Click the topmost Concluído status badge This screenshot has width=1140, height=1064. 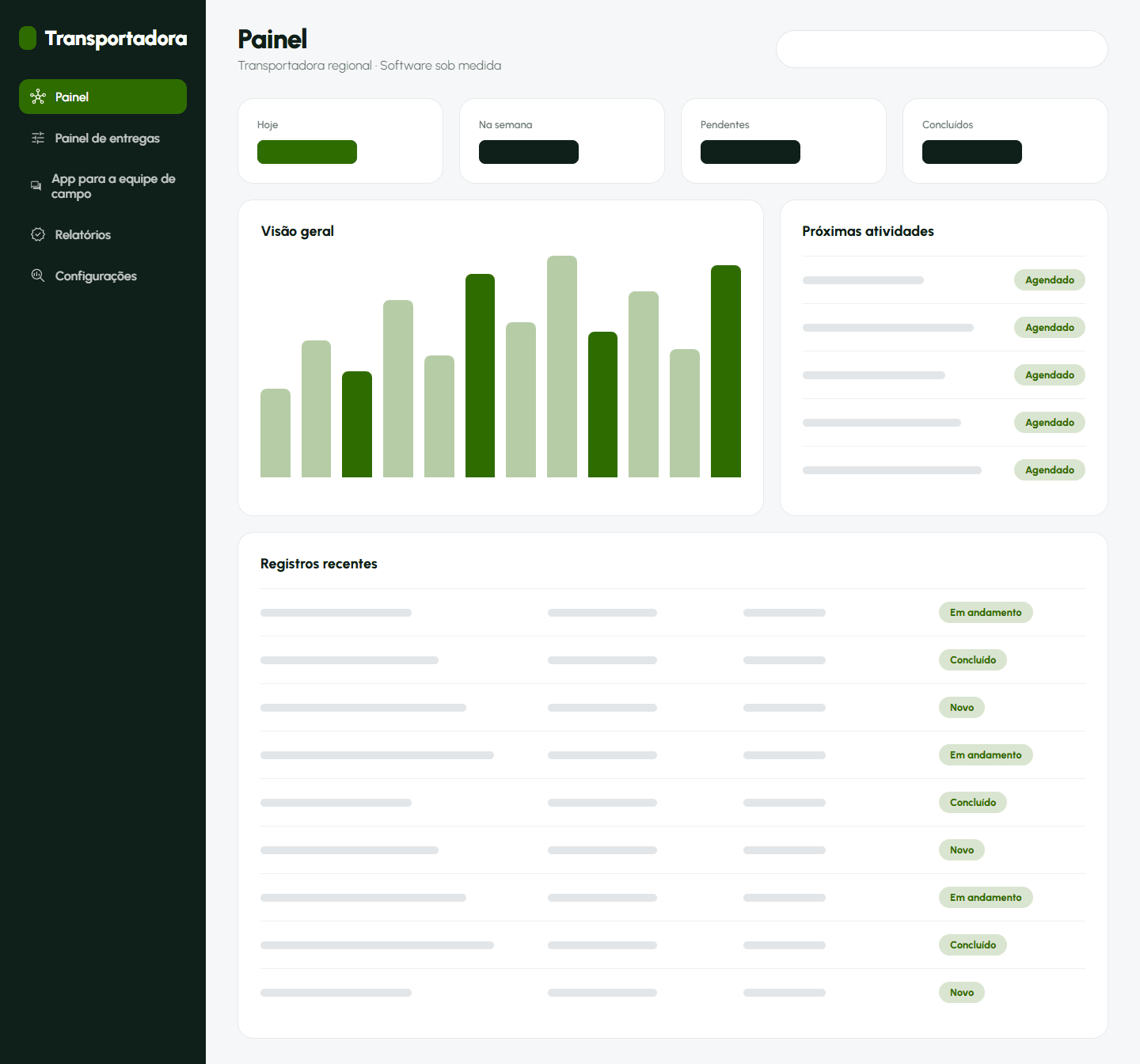coord(973,660)
